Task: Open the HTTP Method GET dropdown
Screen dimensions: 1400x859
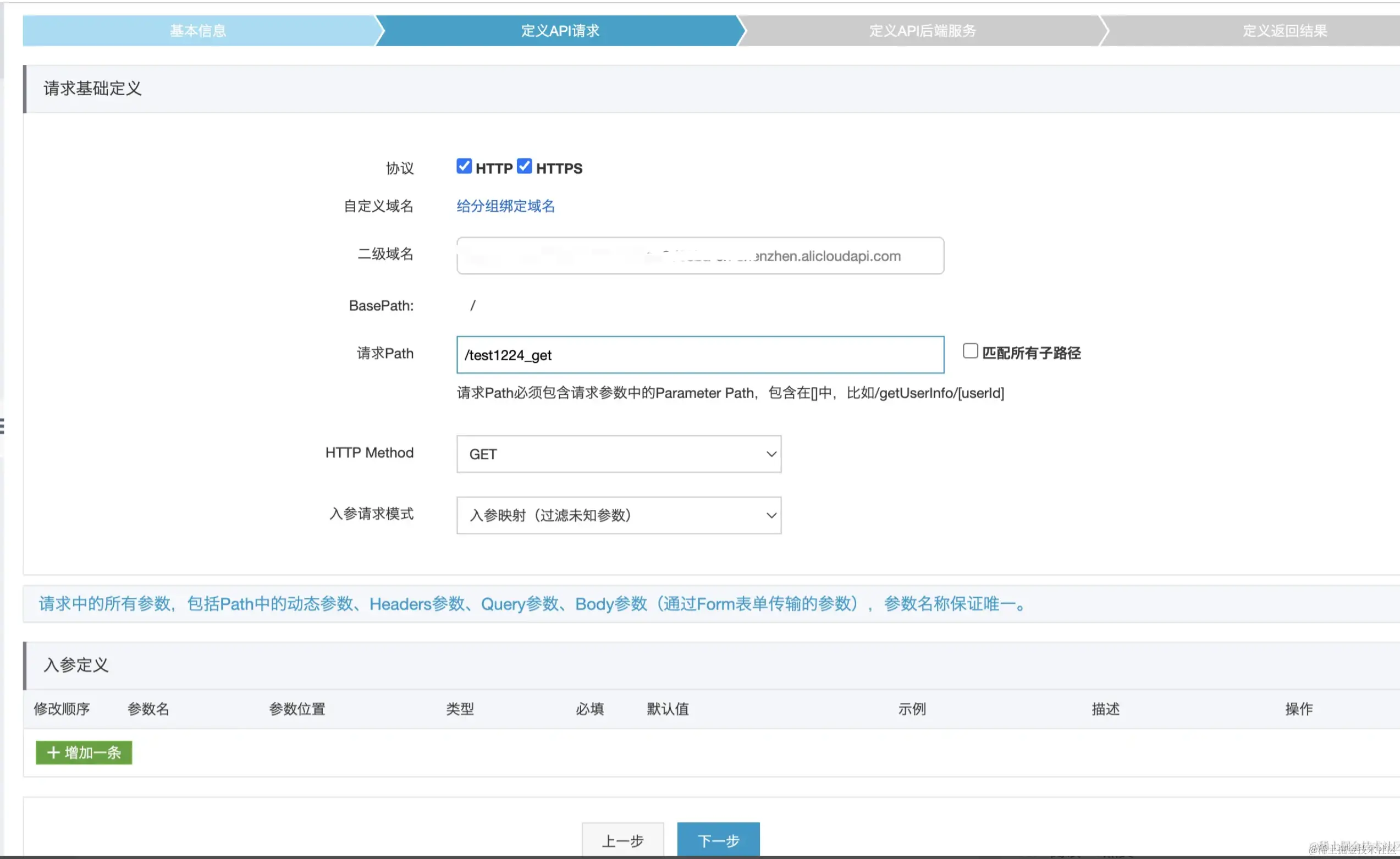Action: coord(618,454)
